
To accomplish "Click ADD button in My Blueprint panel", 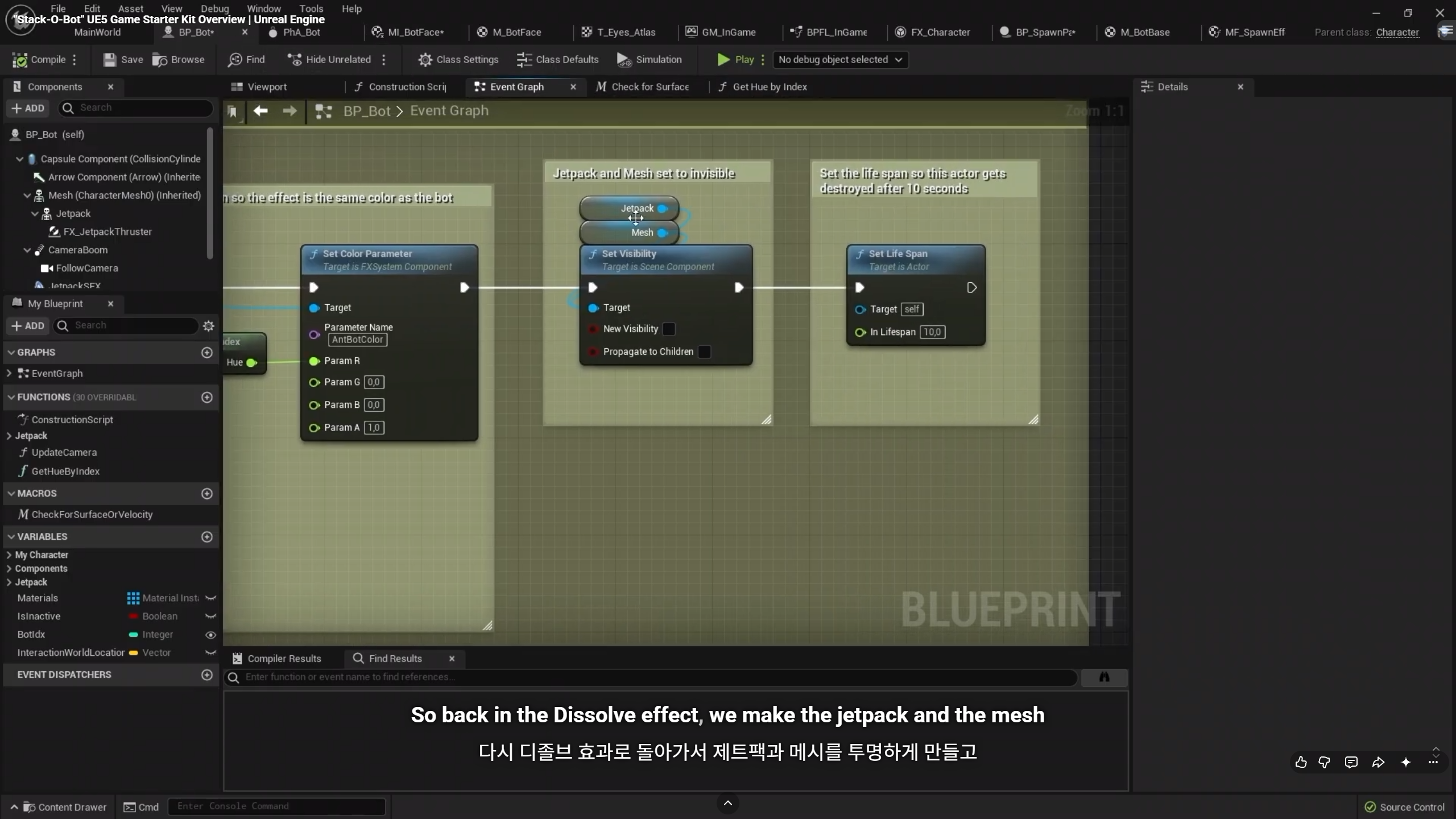I will [28, 326].
